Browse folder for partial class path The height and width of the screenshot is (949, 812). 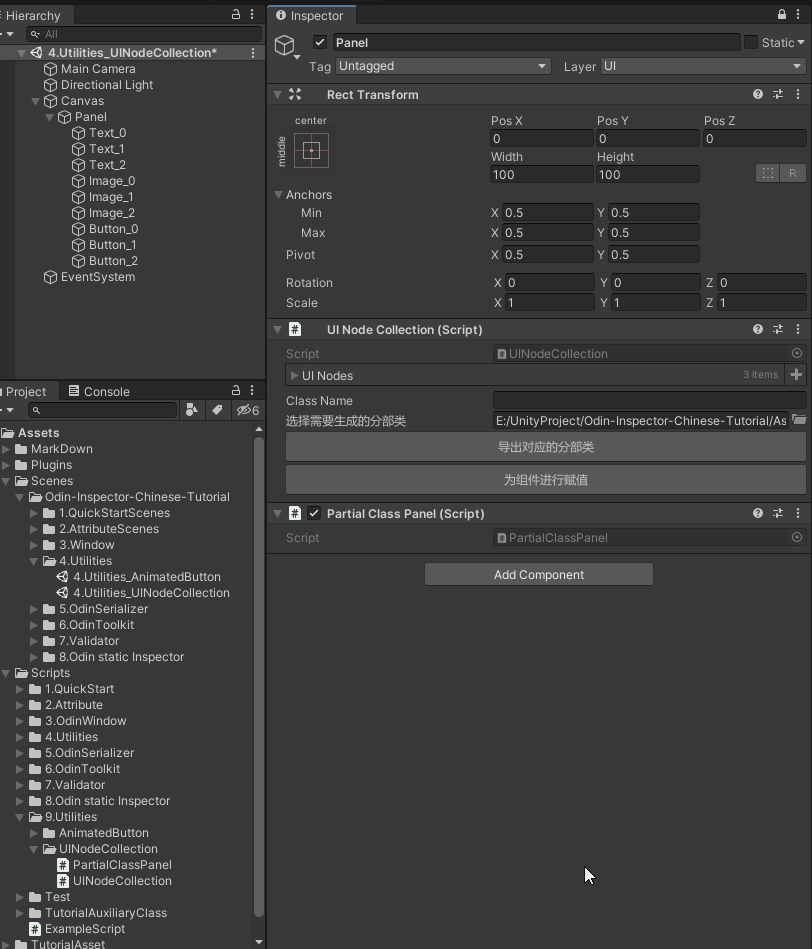(x=799, y=421)
